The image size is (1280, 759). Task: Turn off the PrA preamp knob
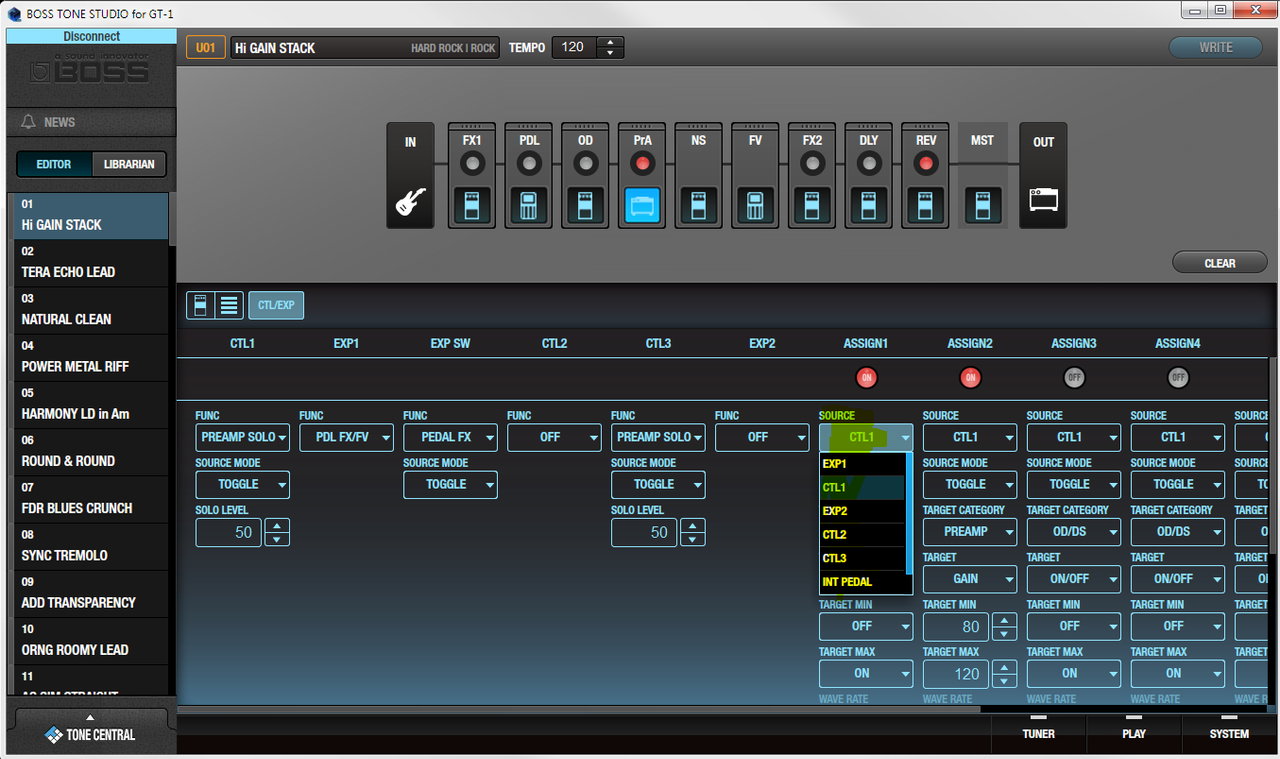(x=643, y=164)
